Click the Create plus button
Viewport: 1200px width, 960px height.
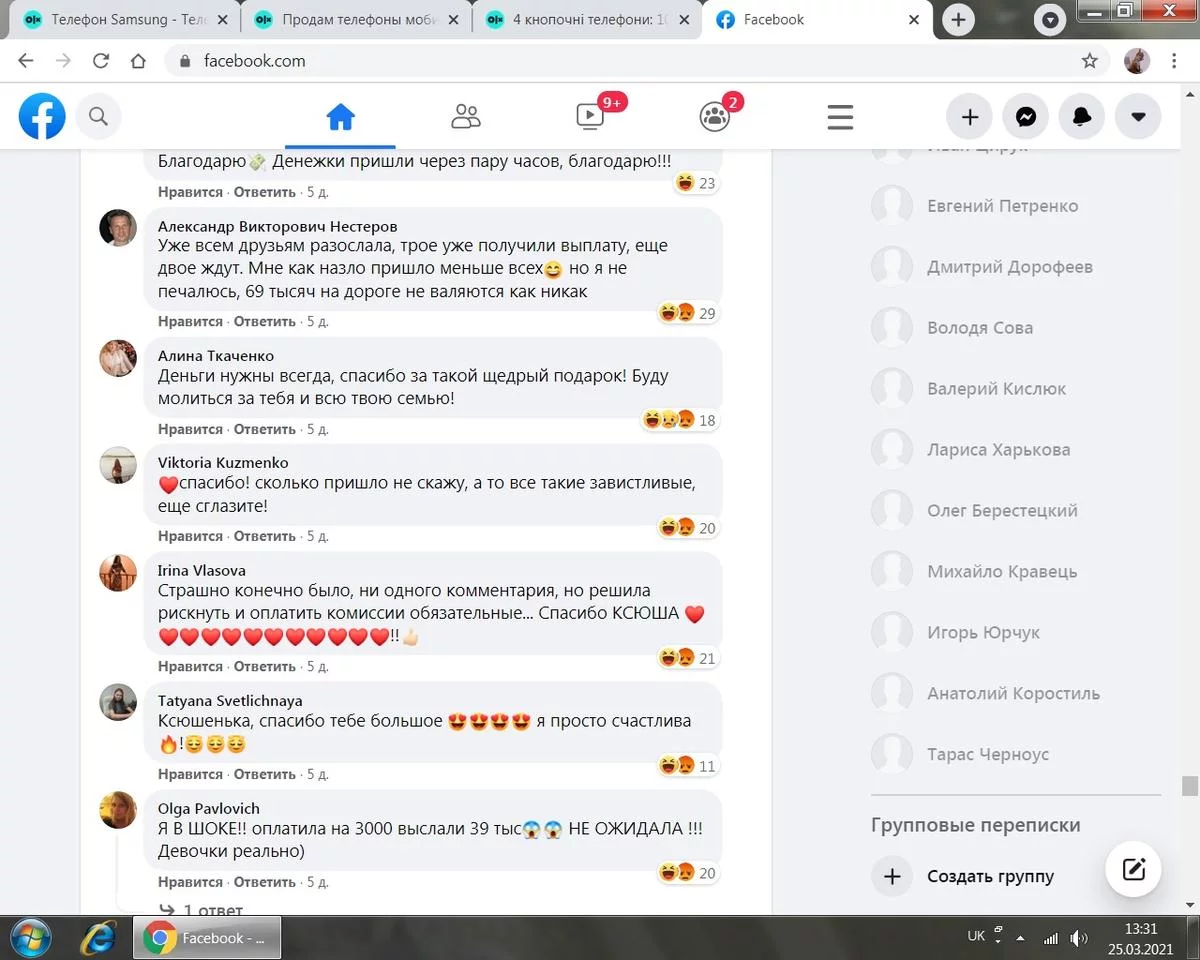point(969,117)
